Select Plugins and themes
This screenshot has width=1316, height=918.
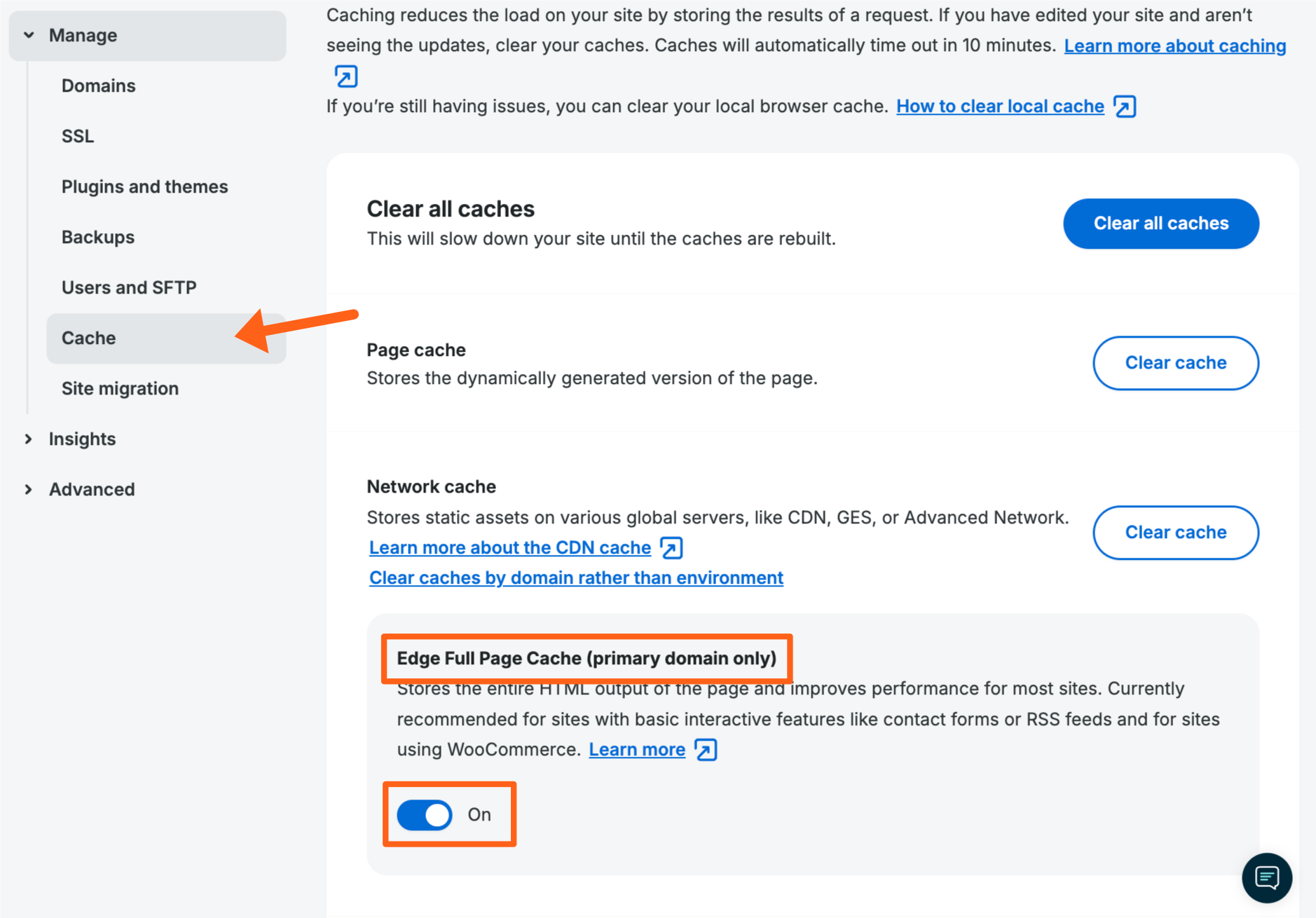(144, 186)
